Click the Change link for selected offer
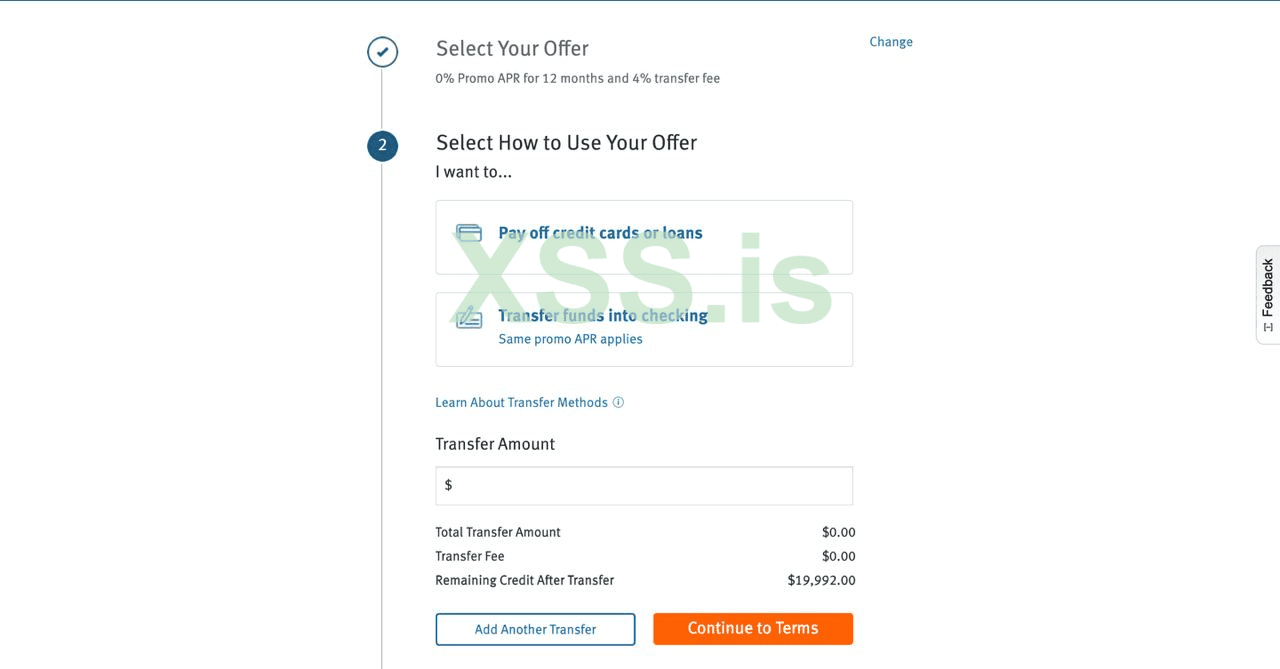Screen dimensions: 1280x669 pos(890,42)
